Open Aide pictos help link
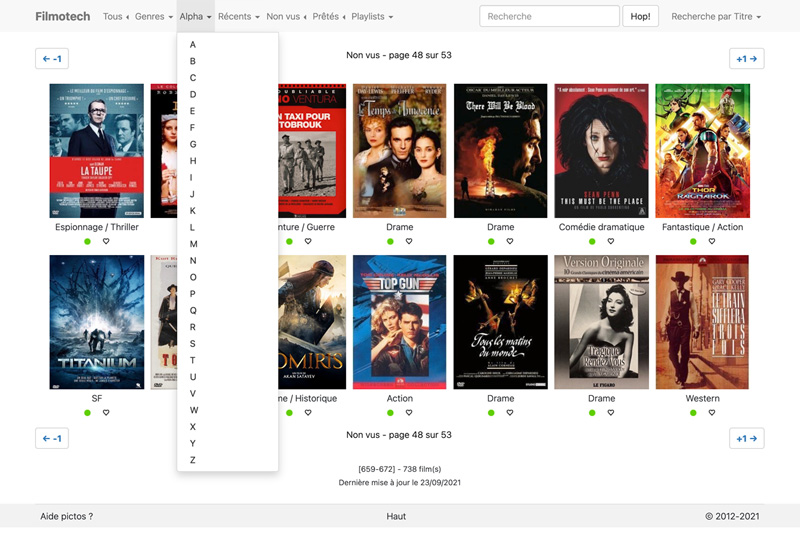Screen dimensions: 800x560 pos(67,516)
